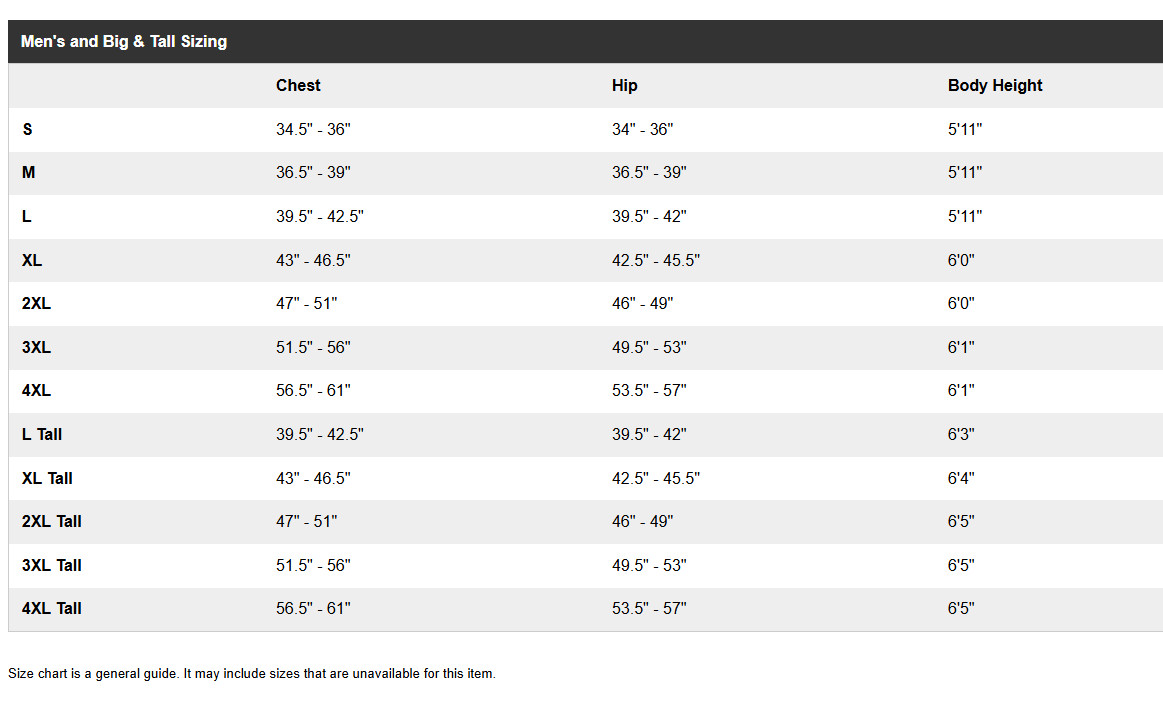This screenshot has height=710, width=1163.
Task: Select the S size row label
Action: click(27, 130)
